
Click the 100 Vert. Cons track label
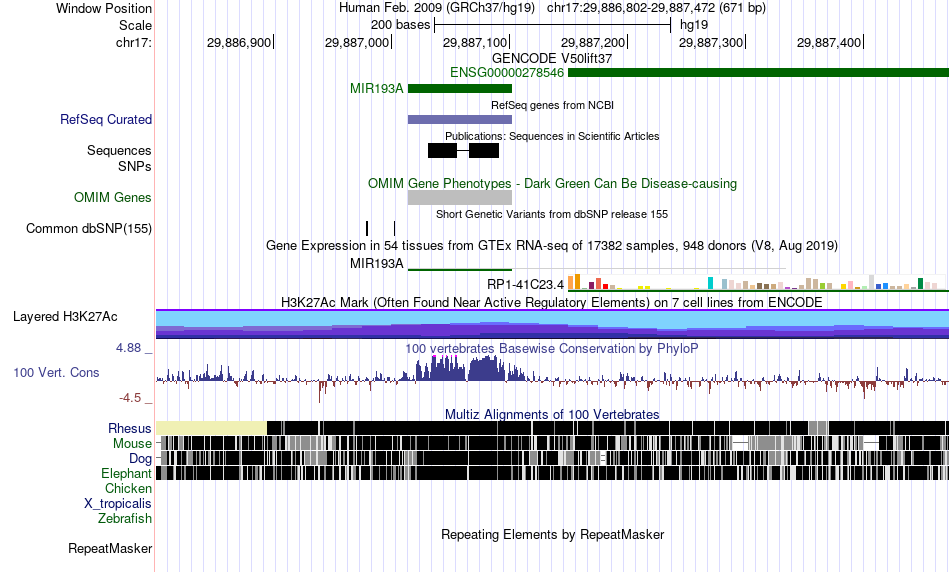click(x=56, y=373)
